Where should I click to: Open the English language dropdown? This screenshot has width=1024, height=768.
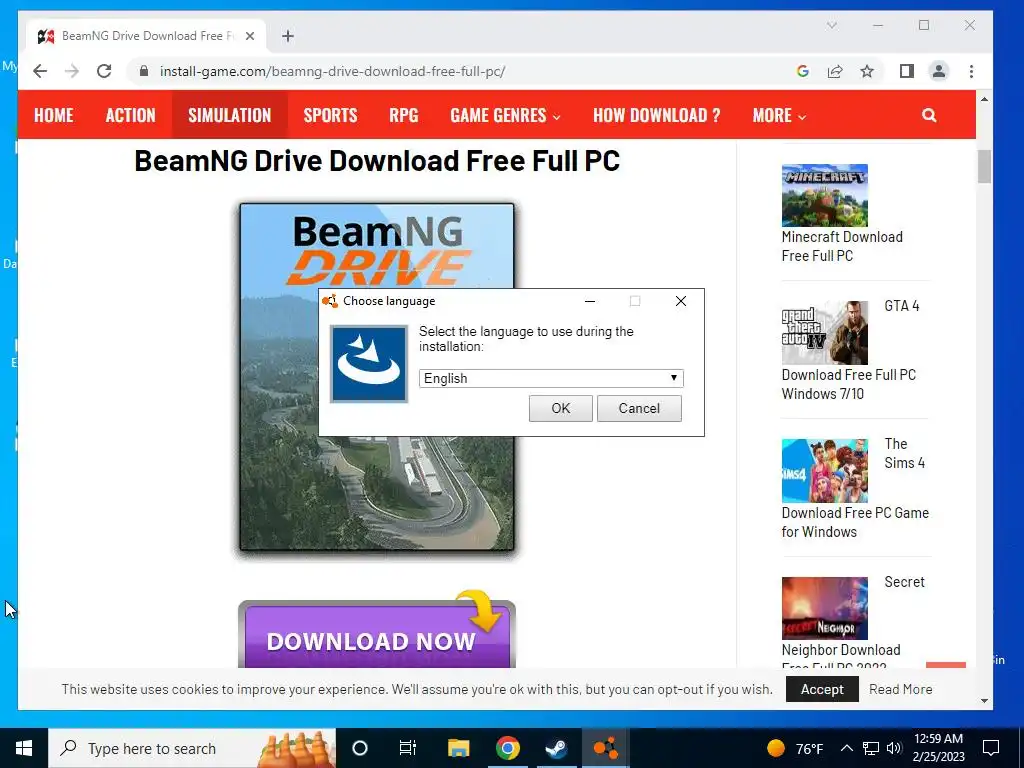click(x=551, y=378)
